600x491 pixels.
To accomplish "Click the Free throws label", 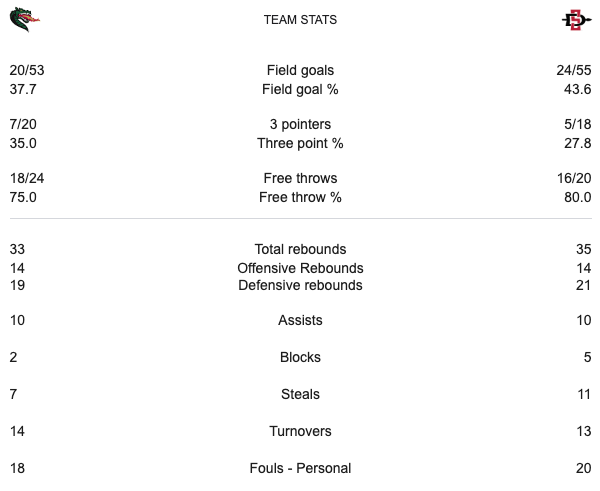I will tap(300, 178).
